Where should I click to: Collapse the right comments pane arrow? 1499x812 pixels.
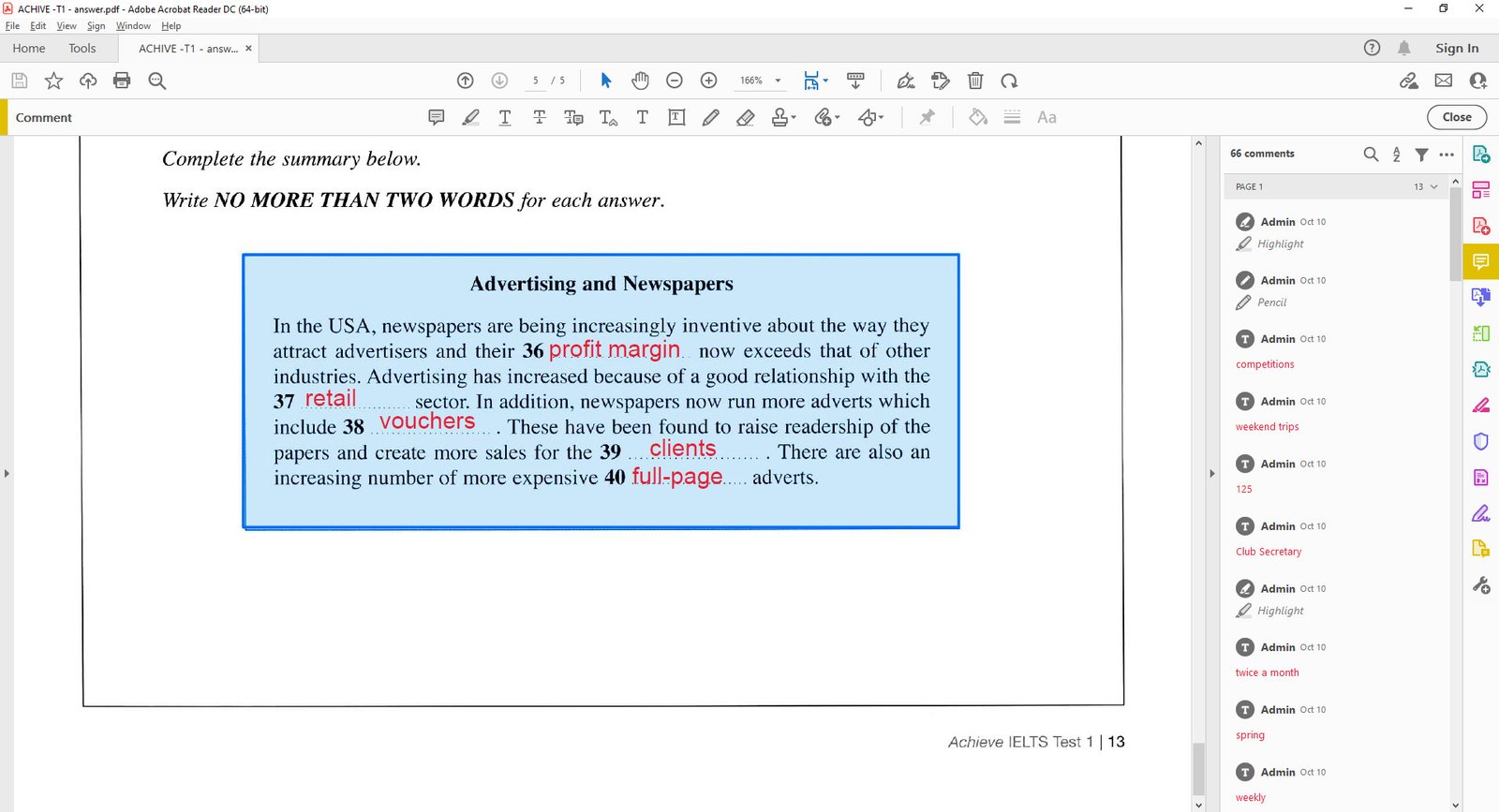[x=1211, y=474]
